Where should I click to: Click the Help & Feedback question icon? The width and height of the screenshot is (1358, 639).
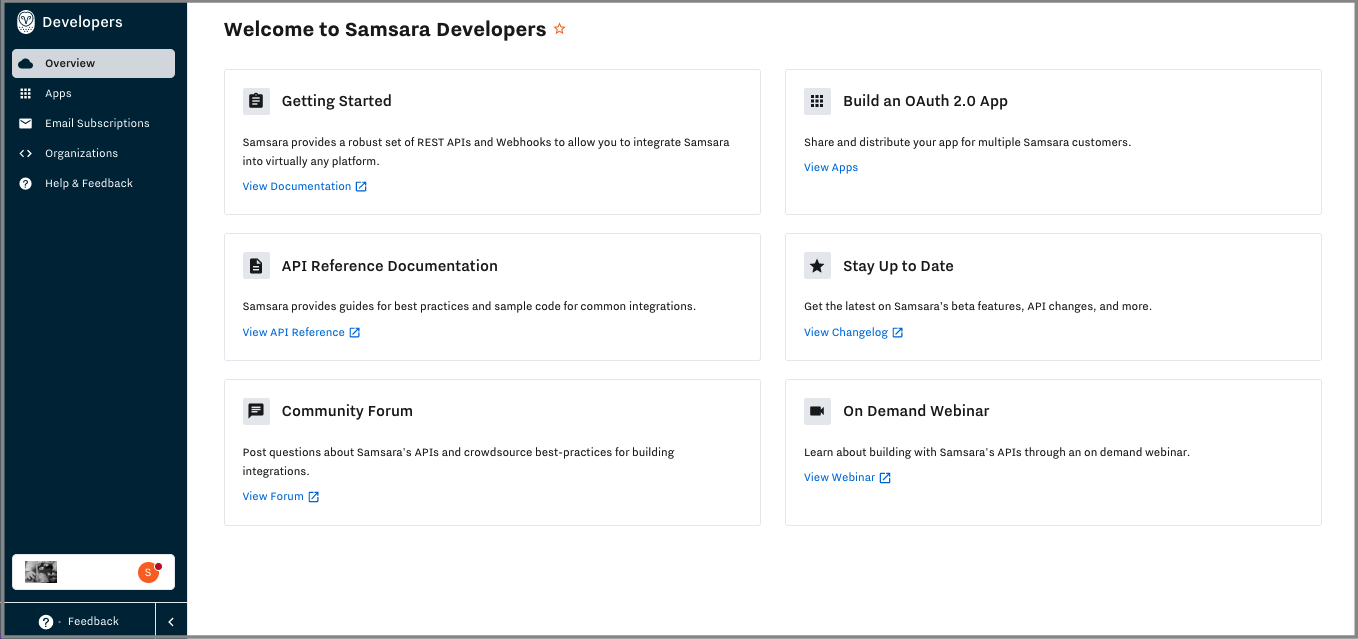[x=26, y=183]
